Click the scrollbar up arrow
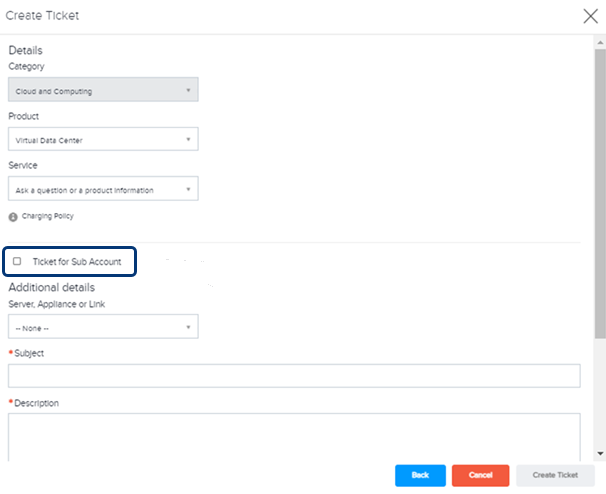The height and width of the screenshot is (494, 606). click(x=600, y=43)
